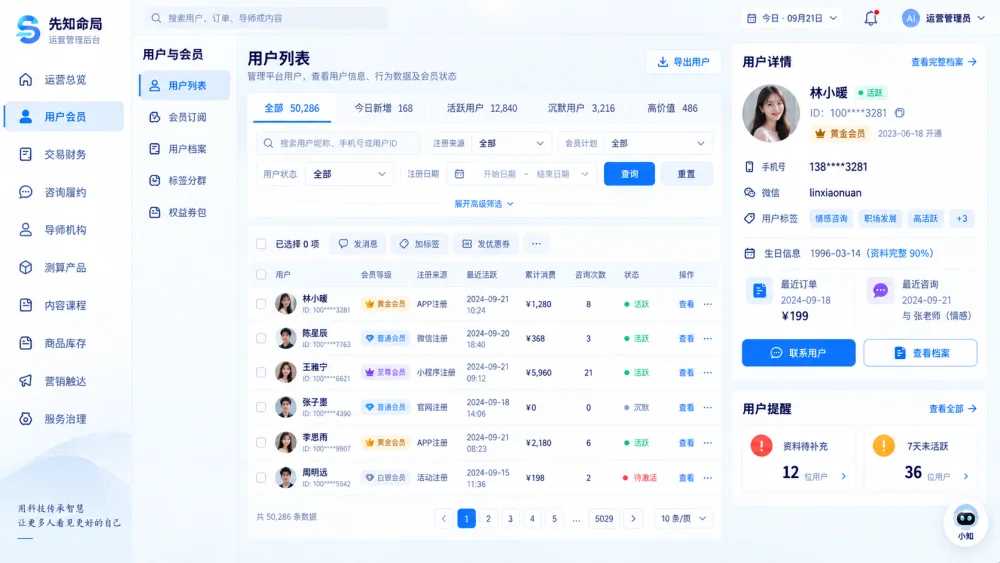Check the row for 林小暖

pos(261,304)
